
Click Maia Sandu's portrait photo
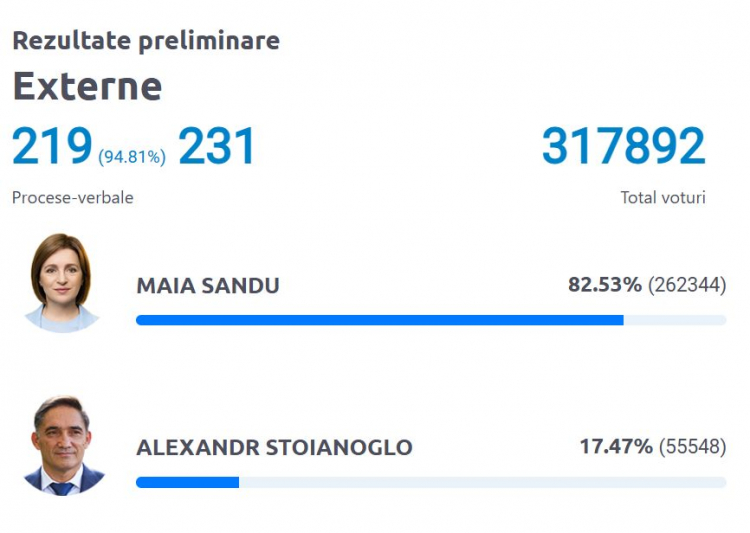pos(62,283)
